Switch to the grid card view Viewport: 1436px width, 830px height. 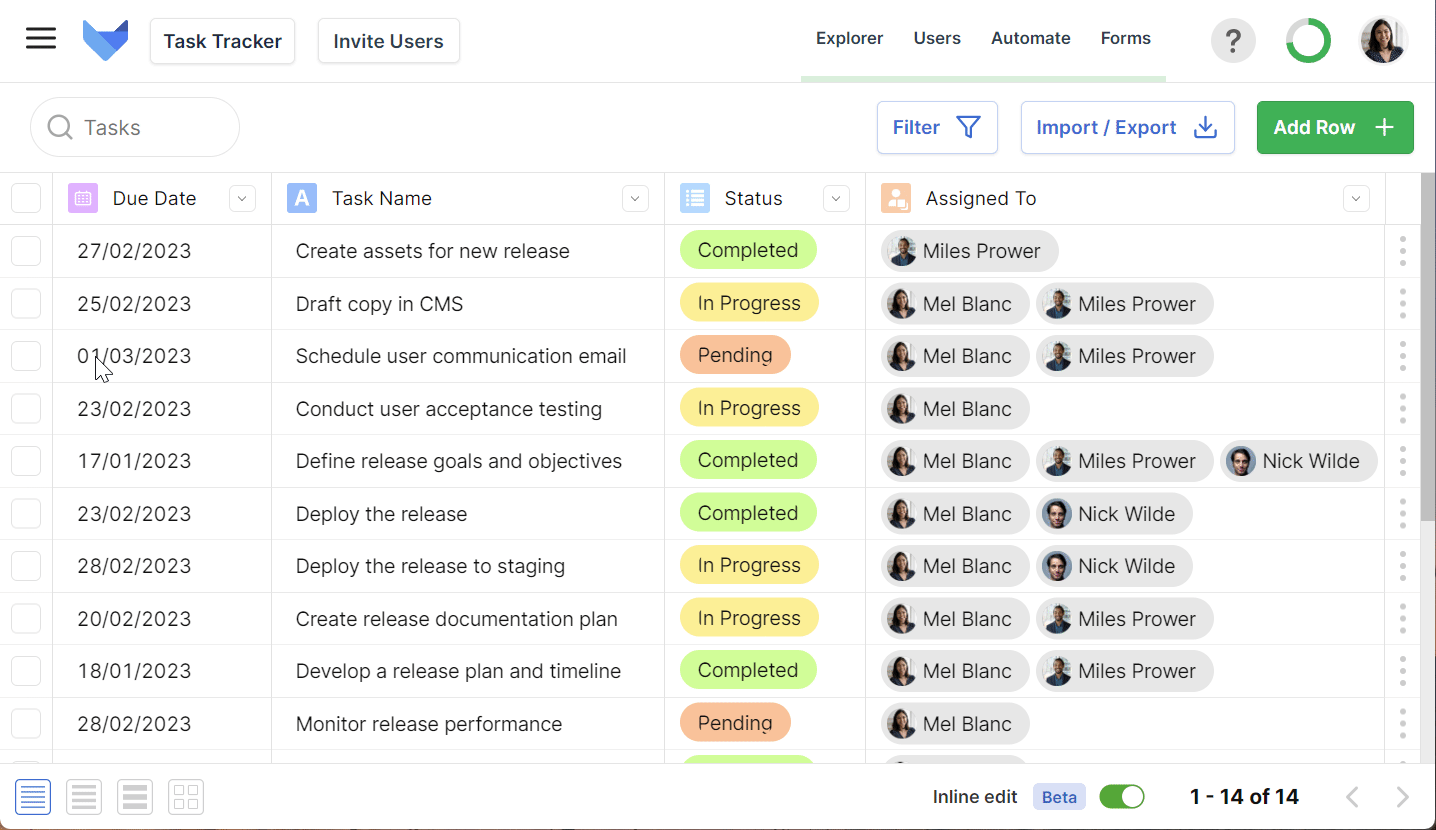(186, 797)
